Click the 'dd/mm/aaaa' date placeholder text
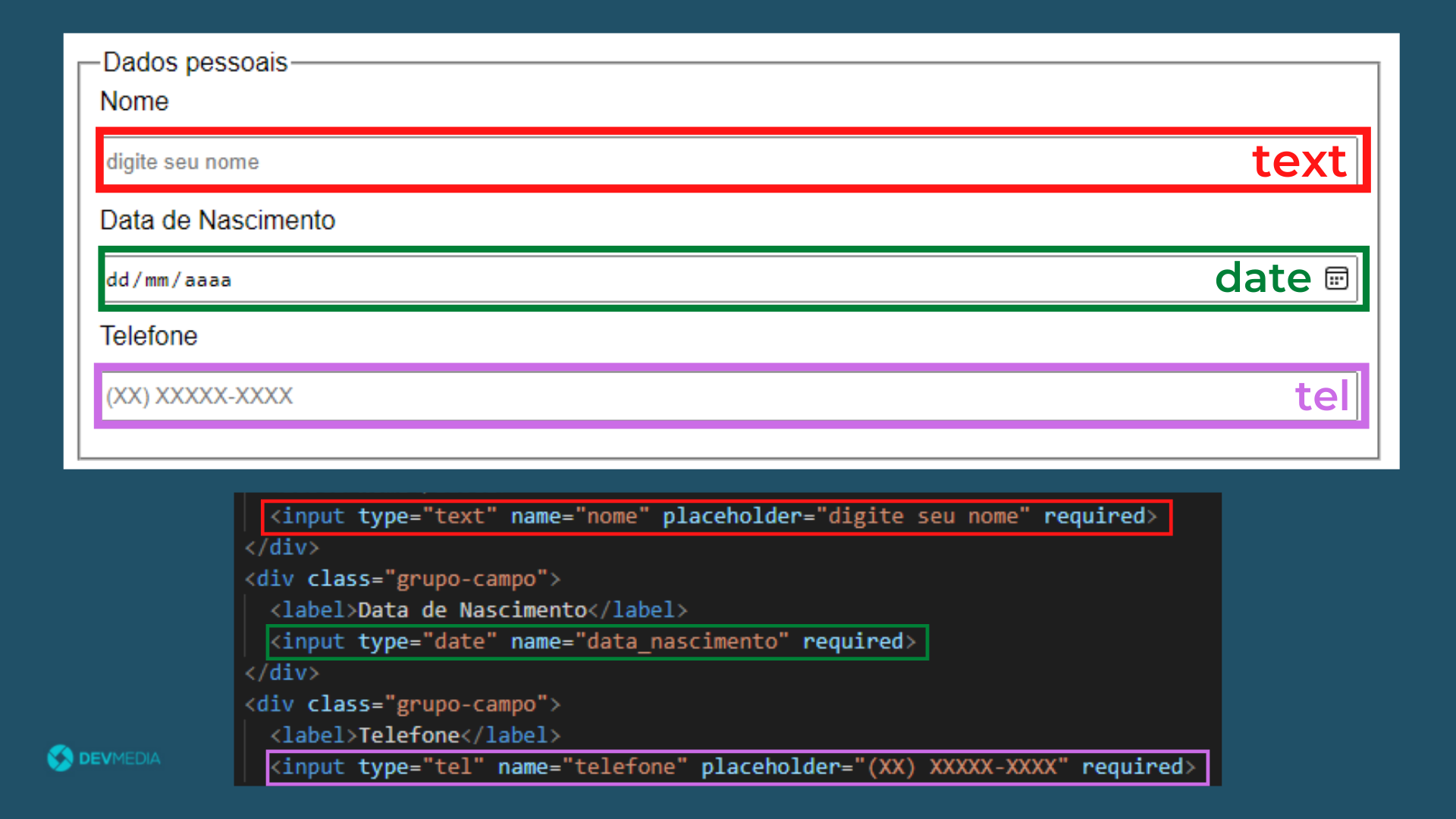 [x=168, y=280]
